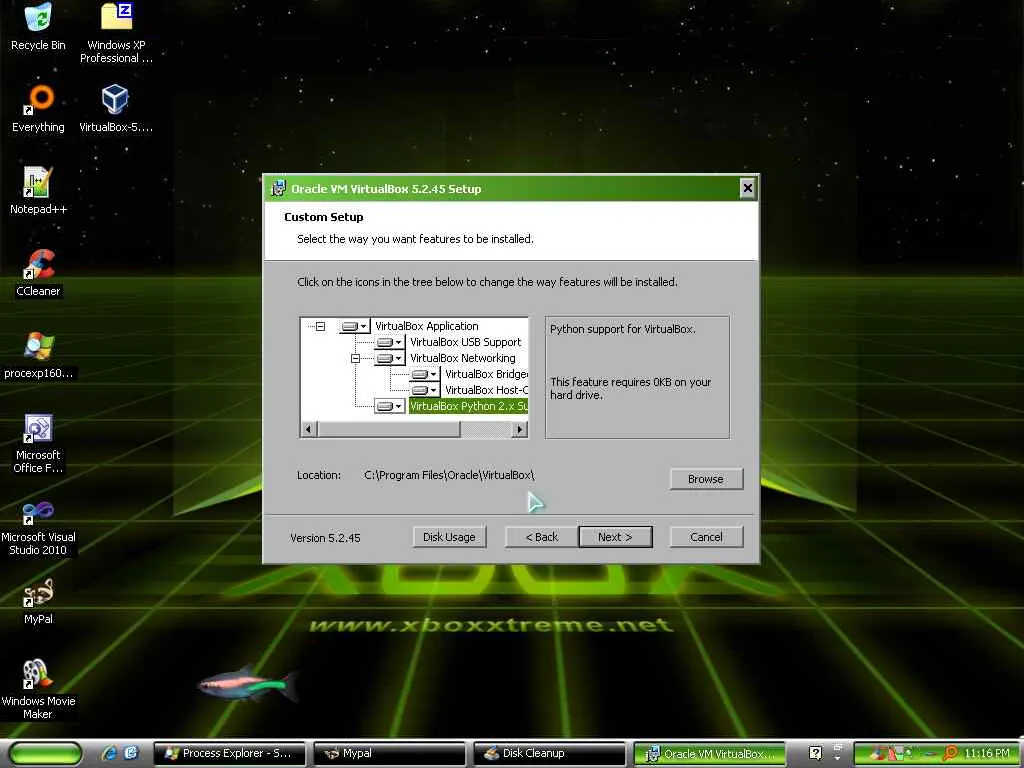Select the VirtualBox Python 2.x Support item

click(468, 406)
